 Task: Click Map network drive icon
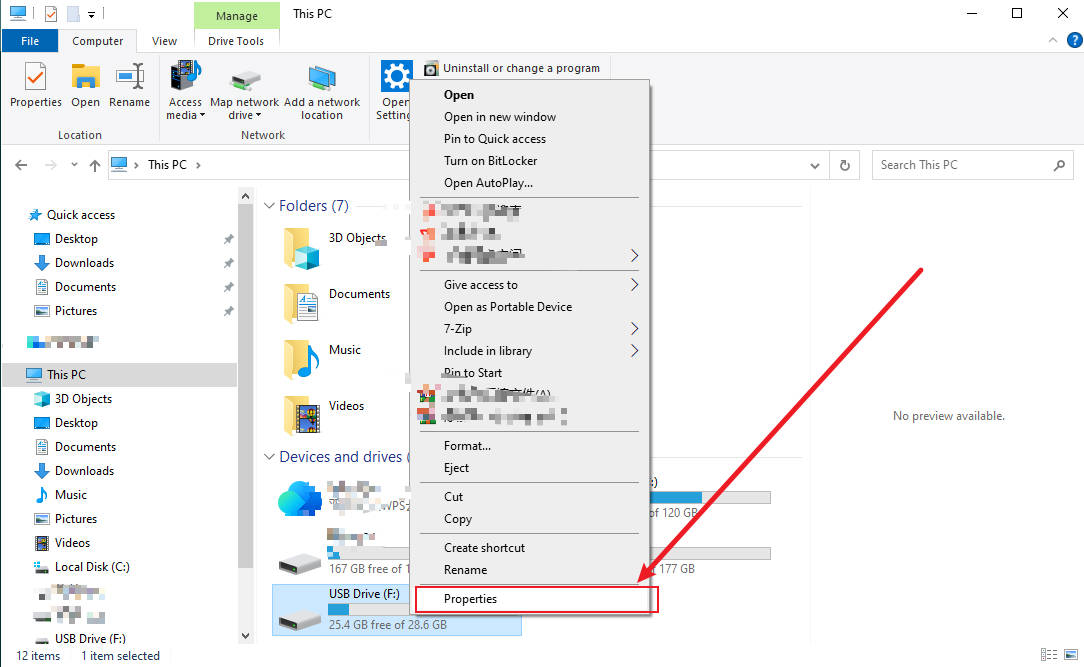(244, 78)
